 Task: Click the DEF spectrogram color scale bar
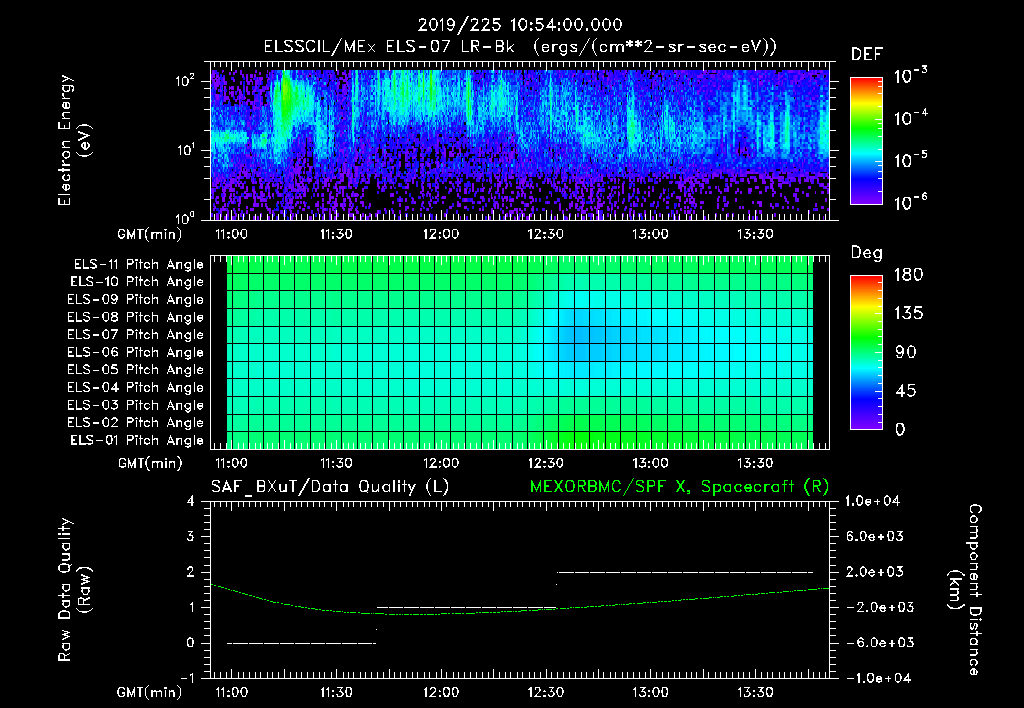[866, 140]
